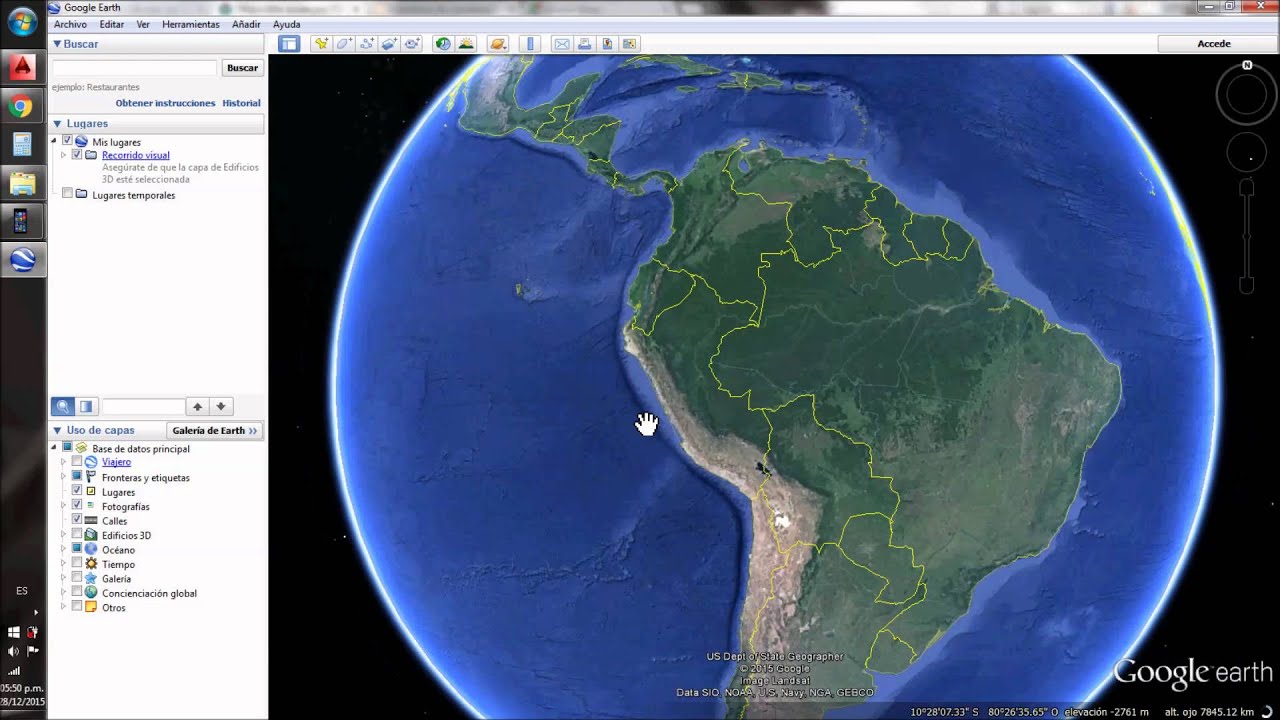This screenshot has width=1280, height=720.
Task: Toggle the Mis lugares checkbox
Action: pyautogui.click(x=67, y=141)
